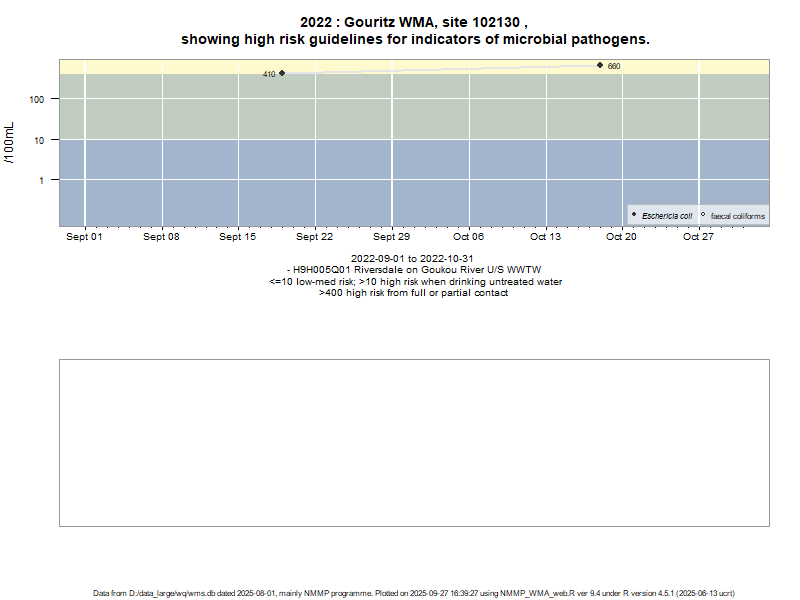Screen dimensions: 800x600
Task: Click the footer data source text
Action: coord(414,593)
